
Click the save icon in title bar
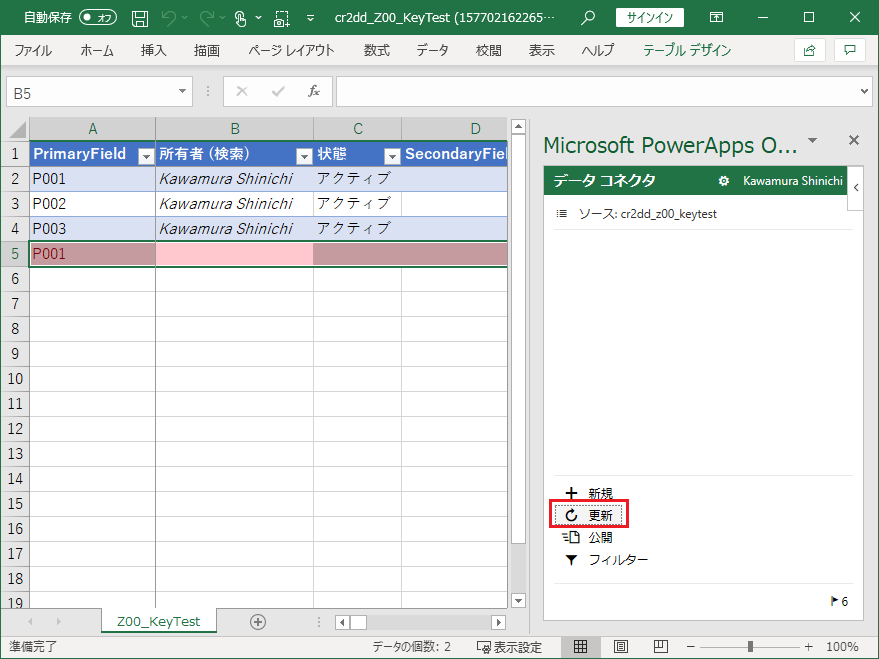pos(140,18)
